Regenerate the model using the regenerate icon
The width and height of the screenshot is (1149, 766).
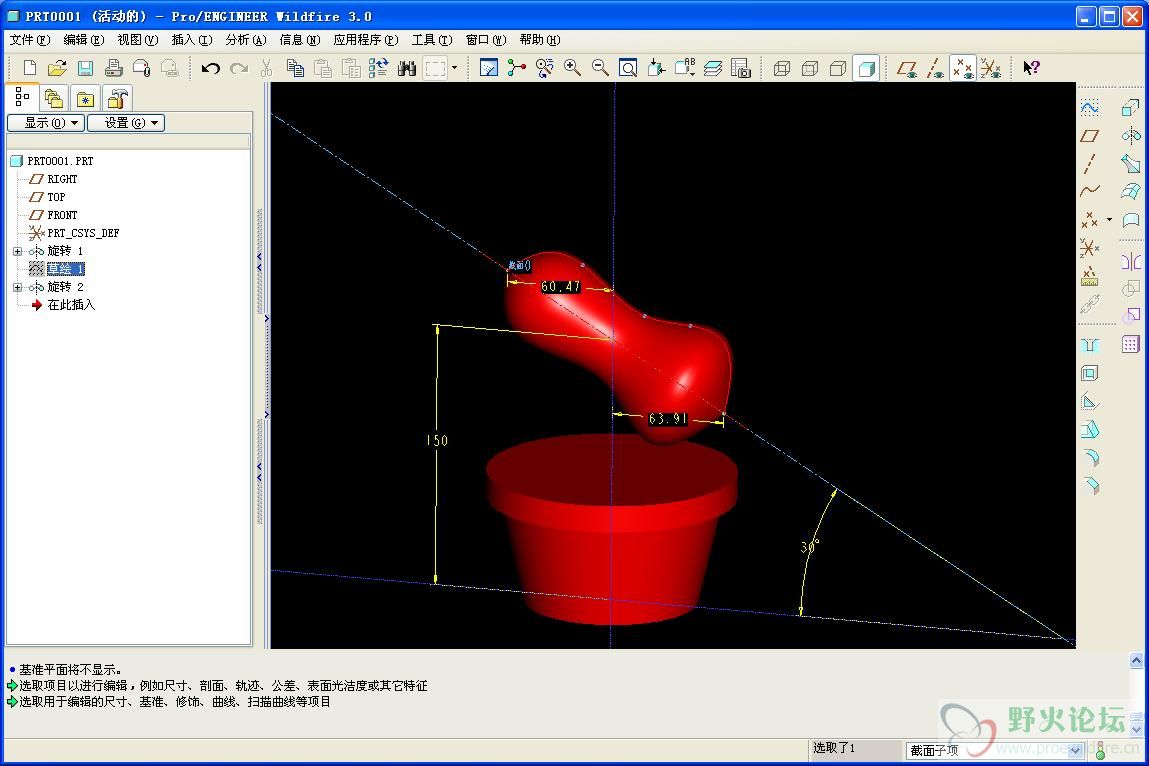(x=379, y=68)
